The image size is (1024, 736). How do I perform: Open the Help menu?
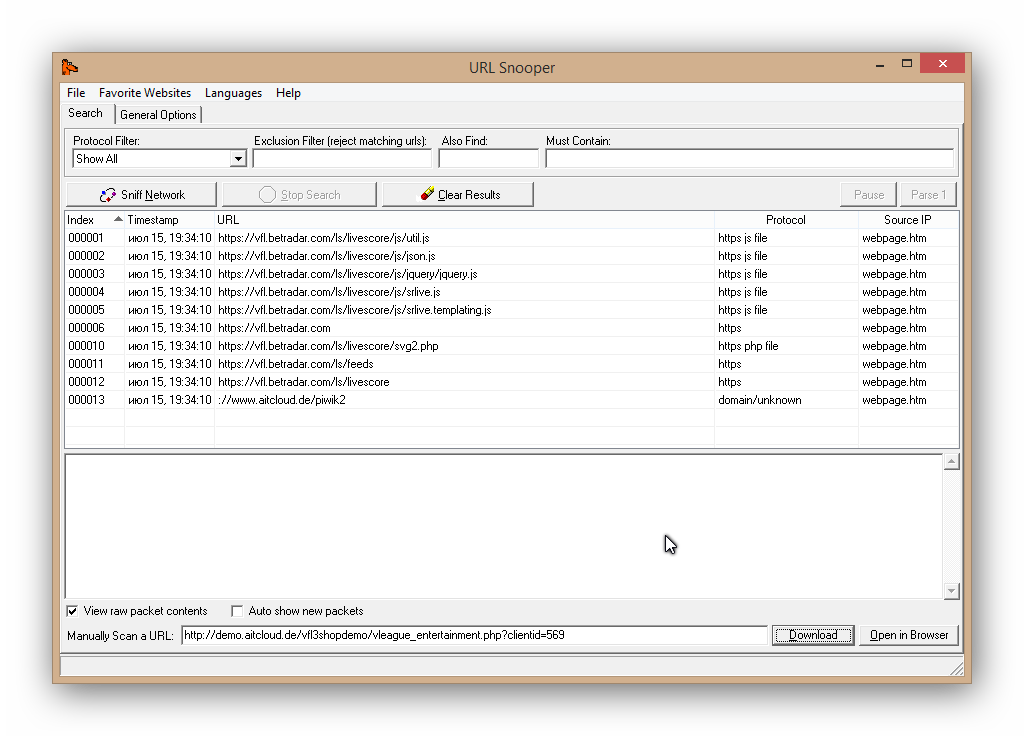(288, 93)
